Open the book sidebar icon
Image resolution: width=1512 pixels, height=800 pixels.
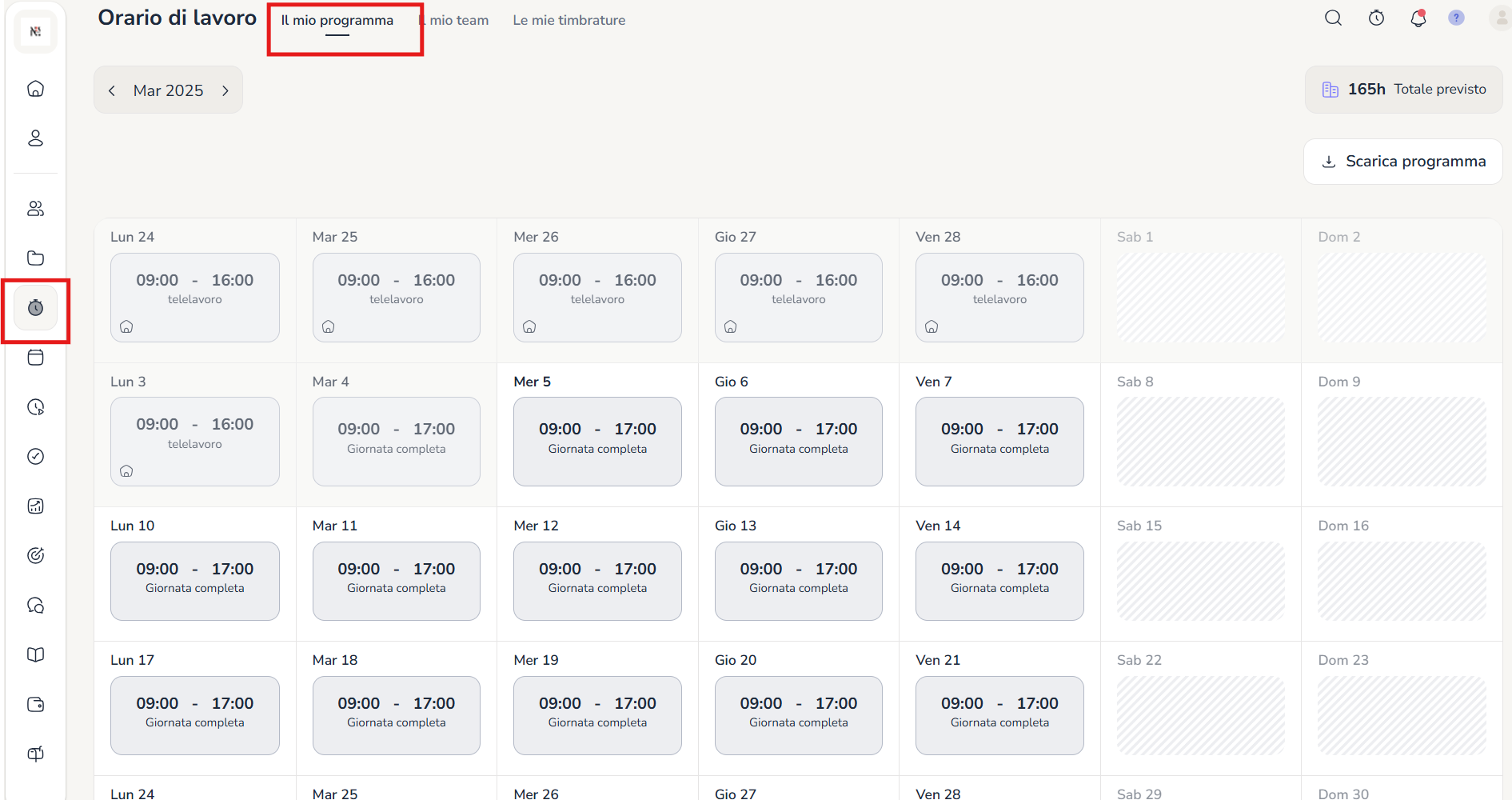tap(35, 655)
